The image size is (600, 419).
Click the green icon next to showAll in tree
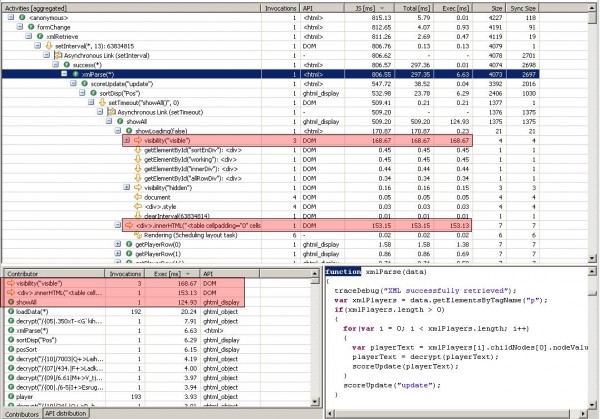pos(120,121)
